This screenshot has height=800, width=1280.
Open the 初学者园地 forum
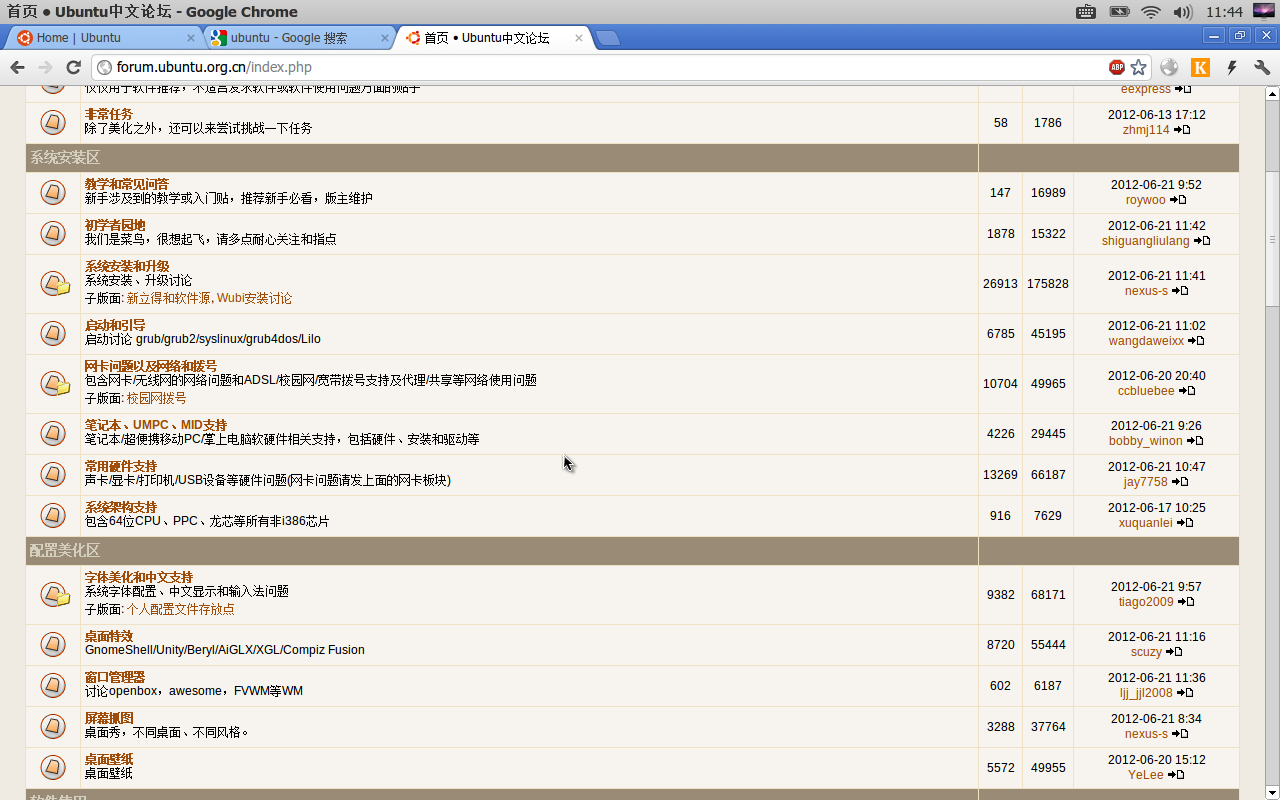tap(115, 225)
